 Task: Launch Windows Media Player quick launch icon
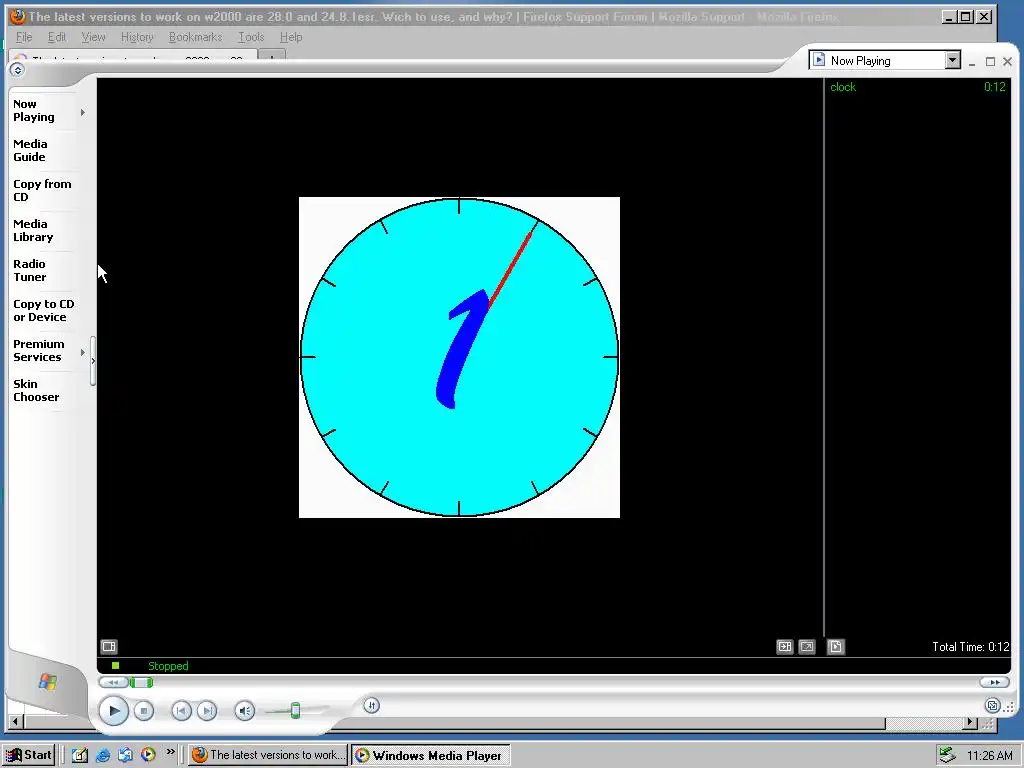148,755
